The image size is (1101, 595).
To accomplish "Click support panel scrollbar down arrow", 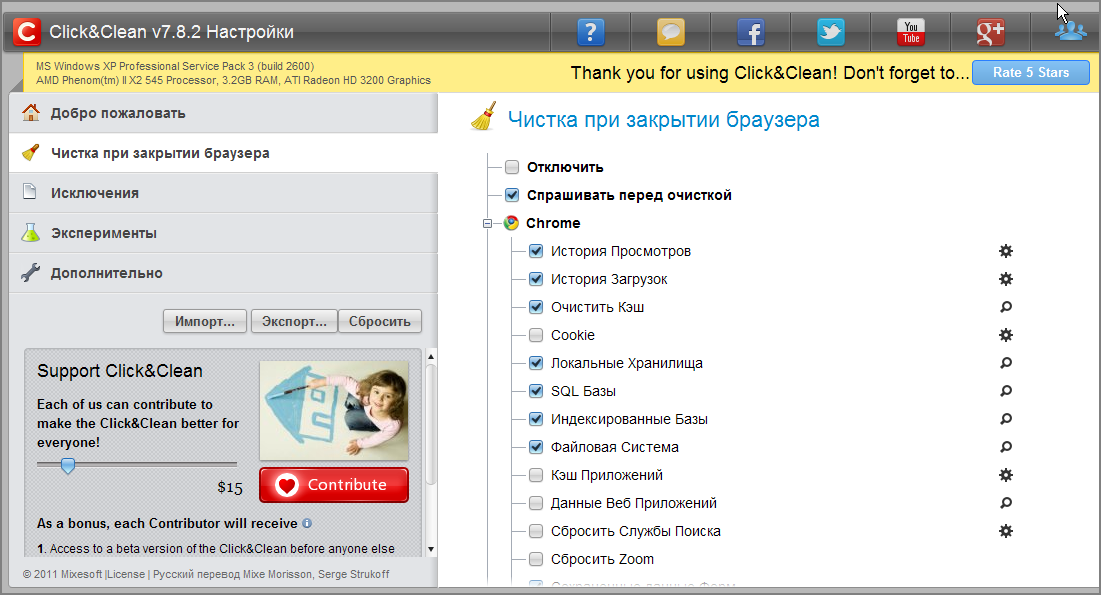I will (x=431, y=549).
